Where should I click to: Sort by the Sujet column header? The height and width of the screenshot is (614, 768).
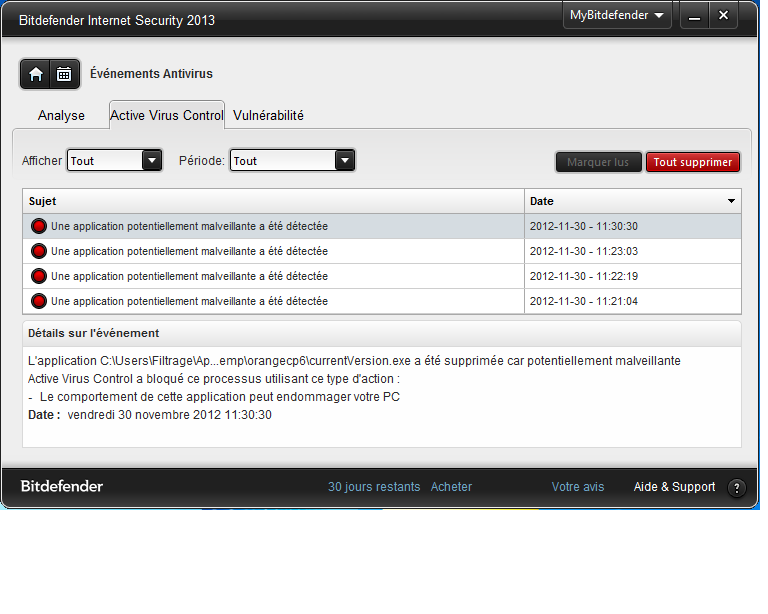point(273,201)
